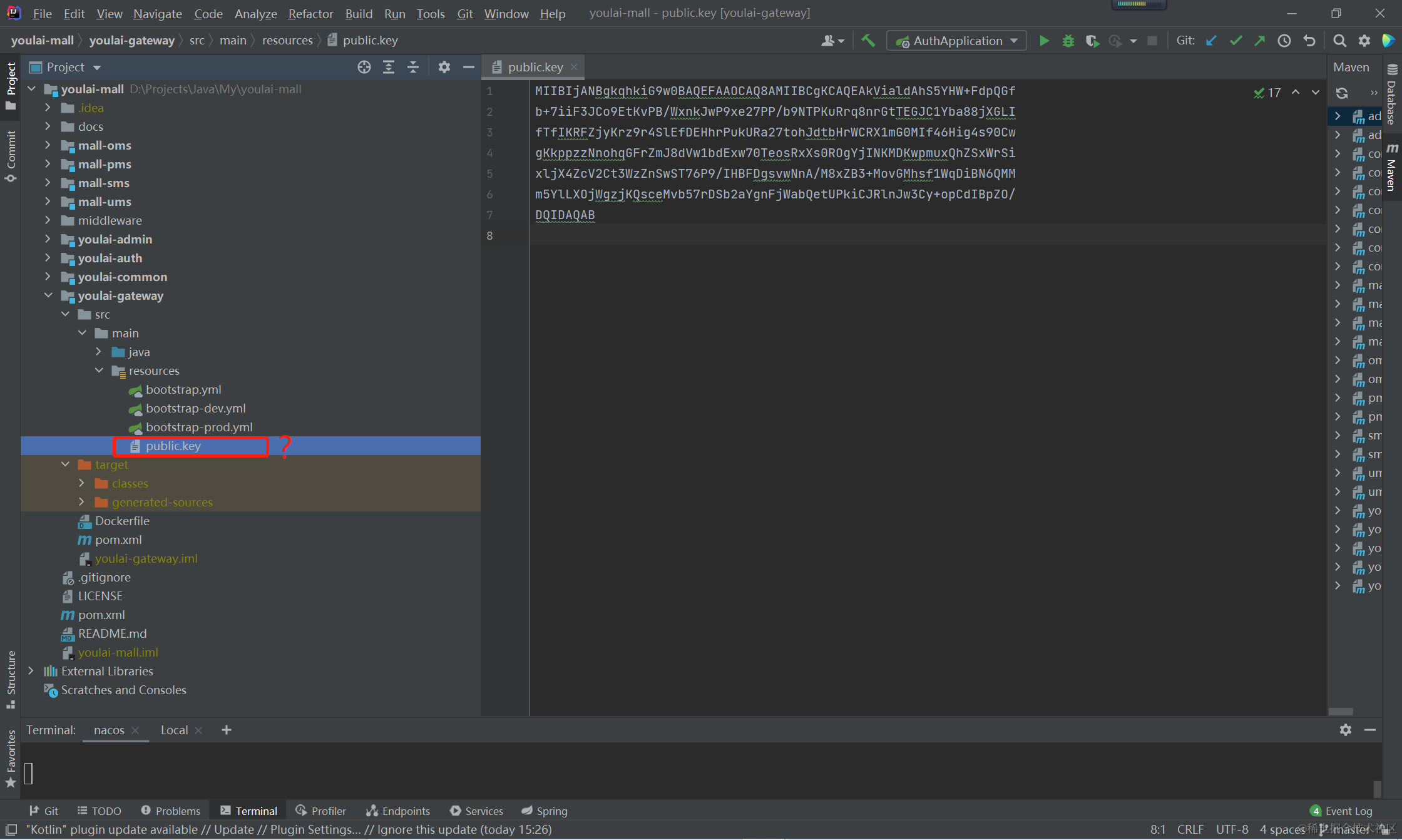Screen dimensions: 1402x840
Task: Open the AuthApplication run configuration dropdown
Action: coord(956,41)
